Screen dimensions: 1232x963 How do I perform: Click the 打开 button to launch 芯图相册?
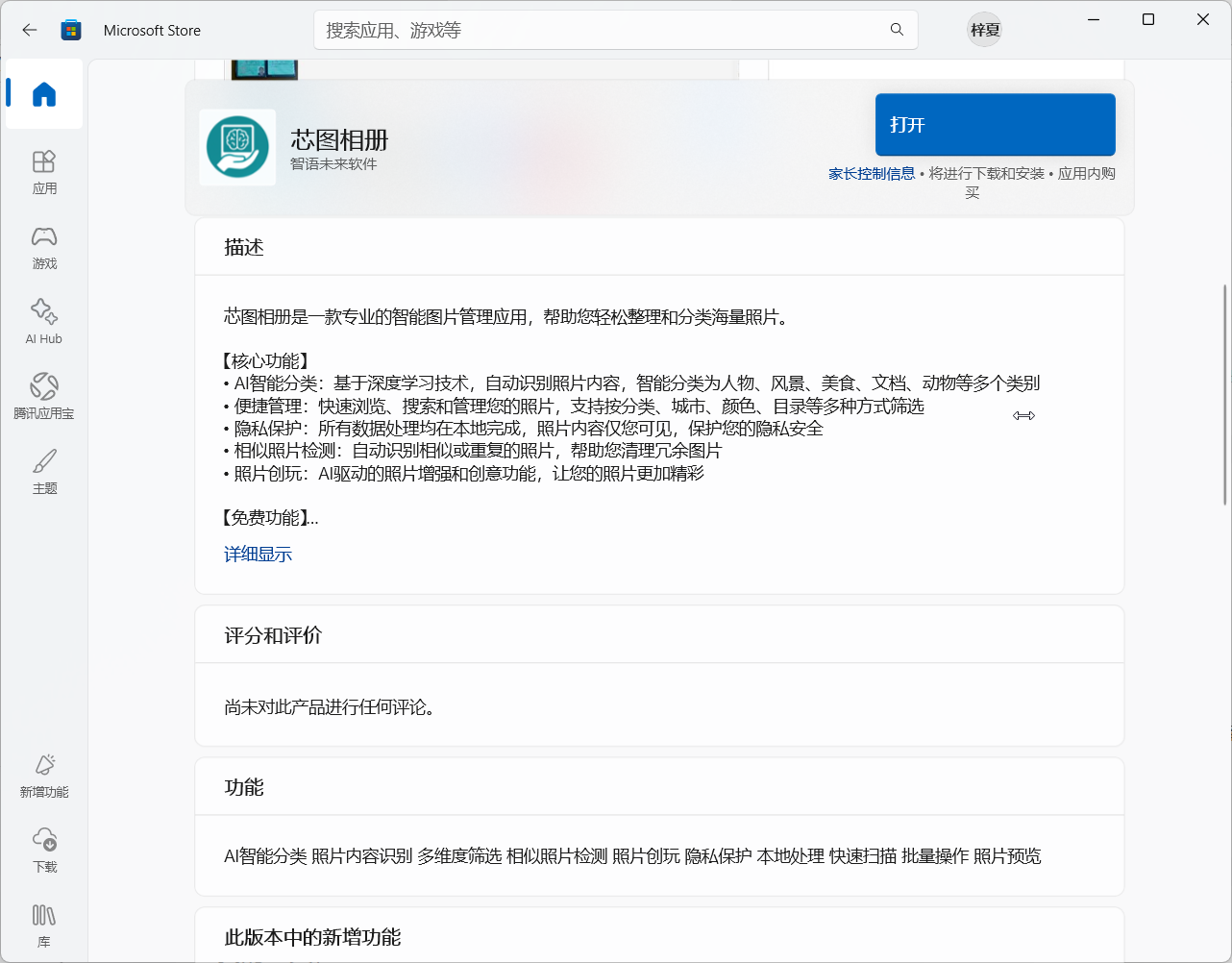(995, 124)
